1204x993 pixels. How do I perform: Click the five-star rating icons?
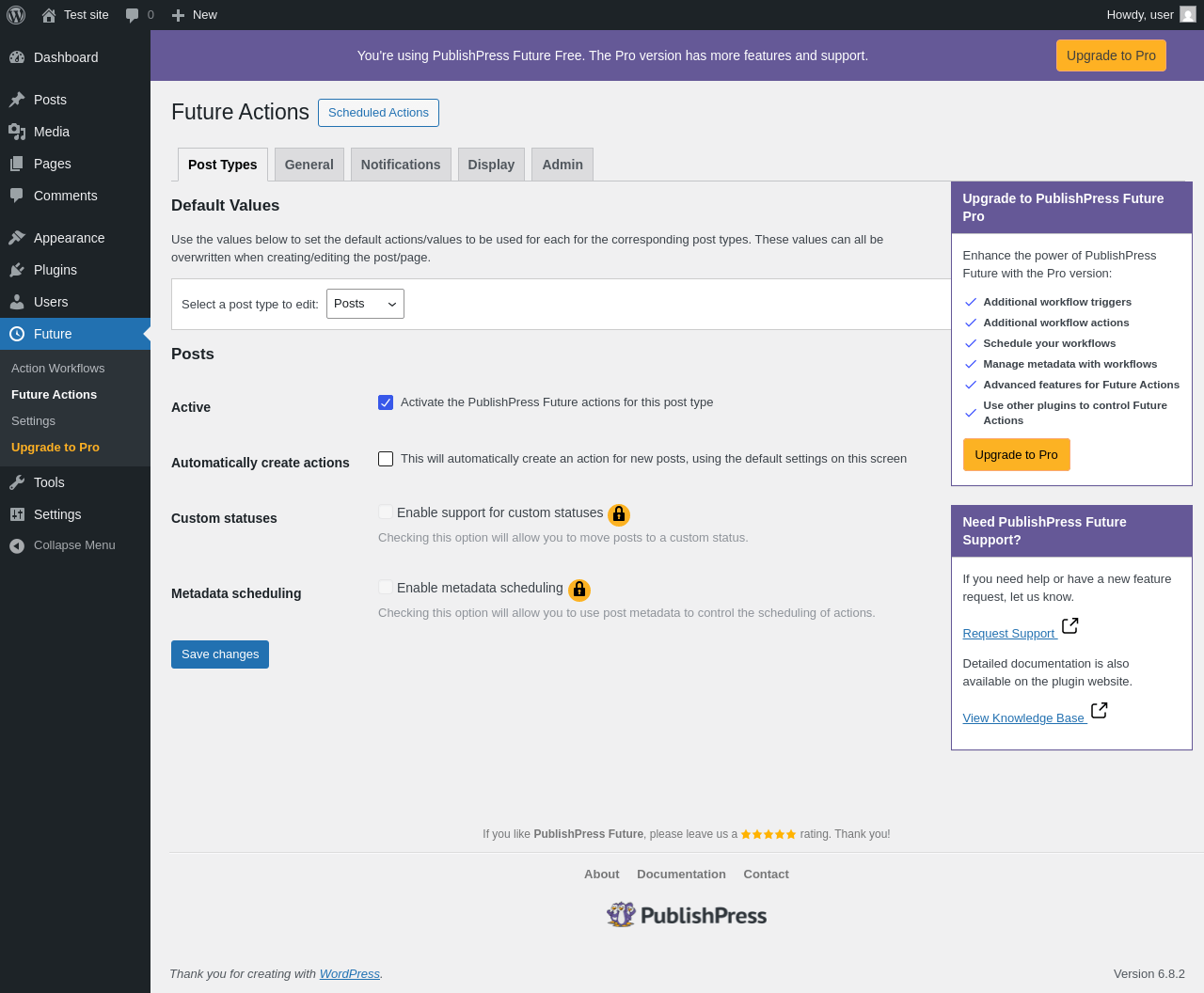pyautogui.click(x=768, y=834)
